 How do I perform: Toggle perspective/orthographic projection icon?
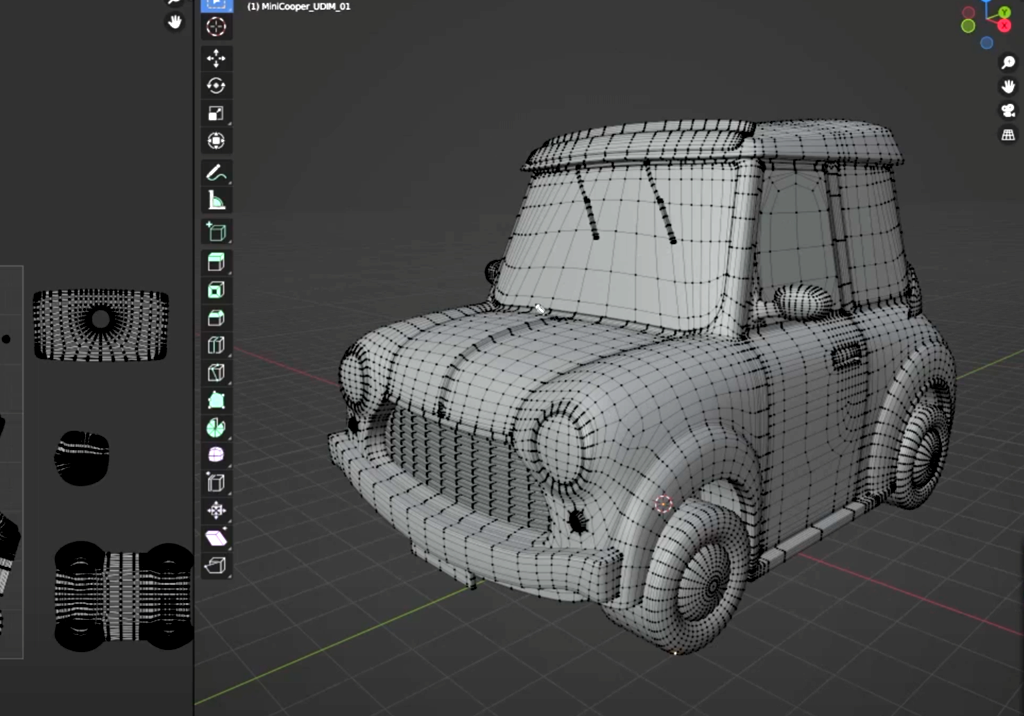click(x=1008, y=134)
